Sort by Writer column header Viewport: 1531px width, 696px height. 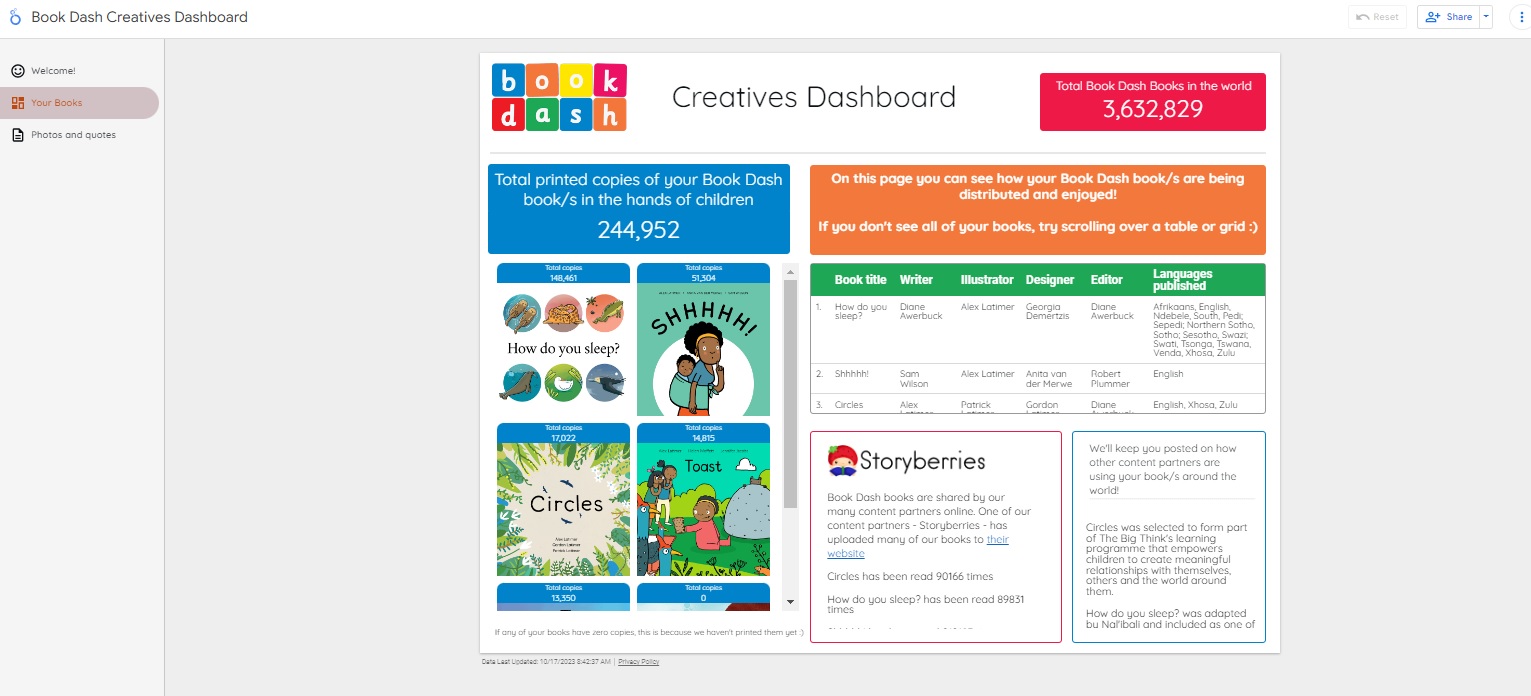pos(916,280)
